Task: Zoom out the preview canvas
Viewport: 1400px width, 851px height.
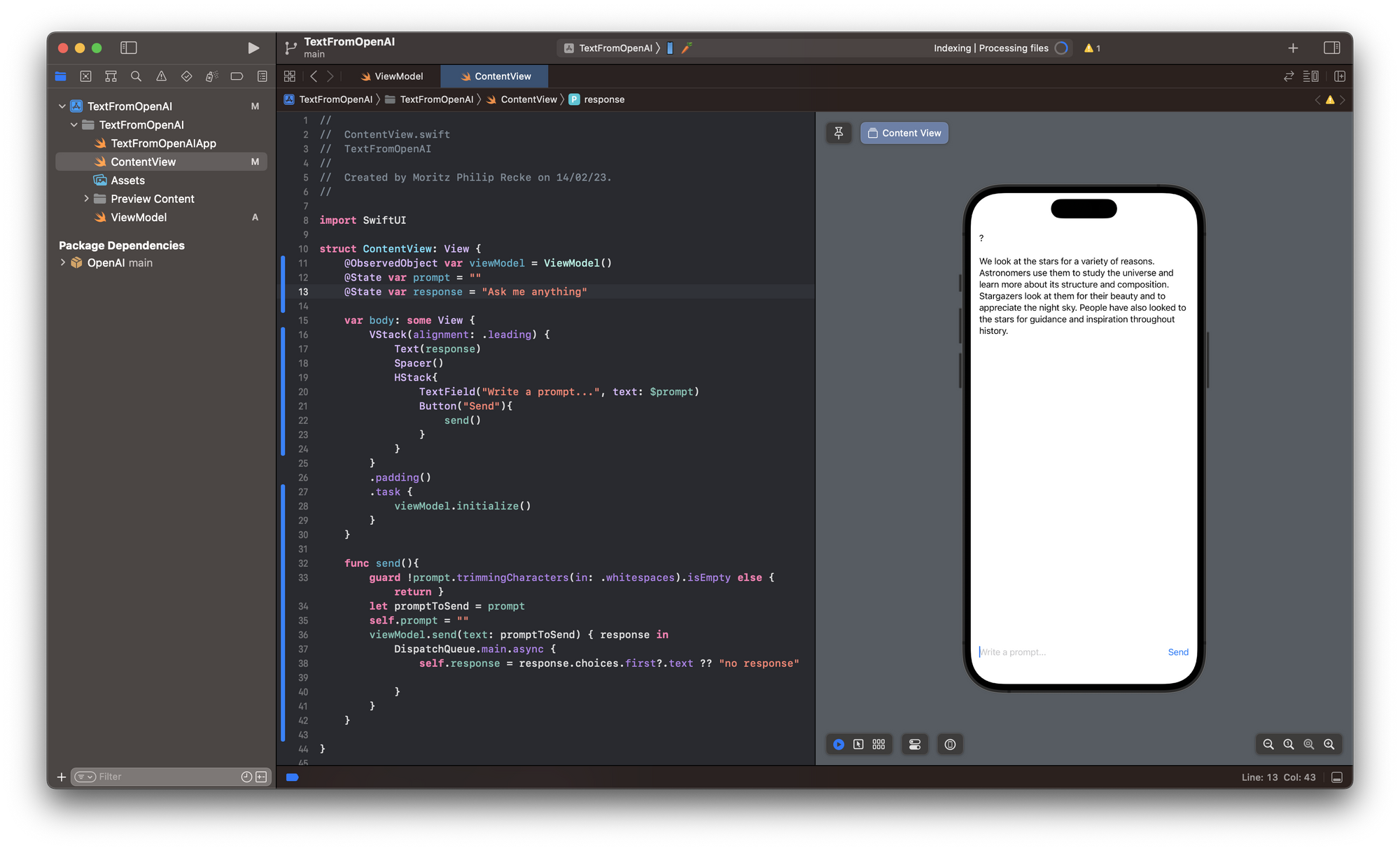Action: [1268, 745]
